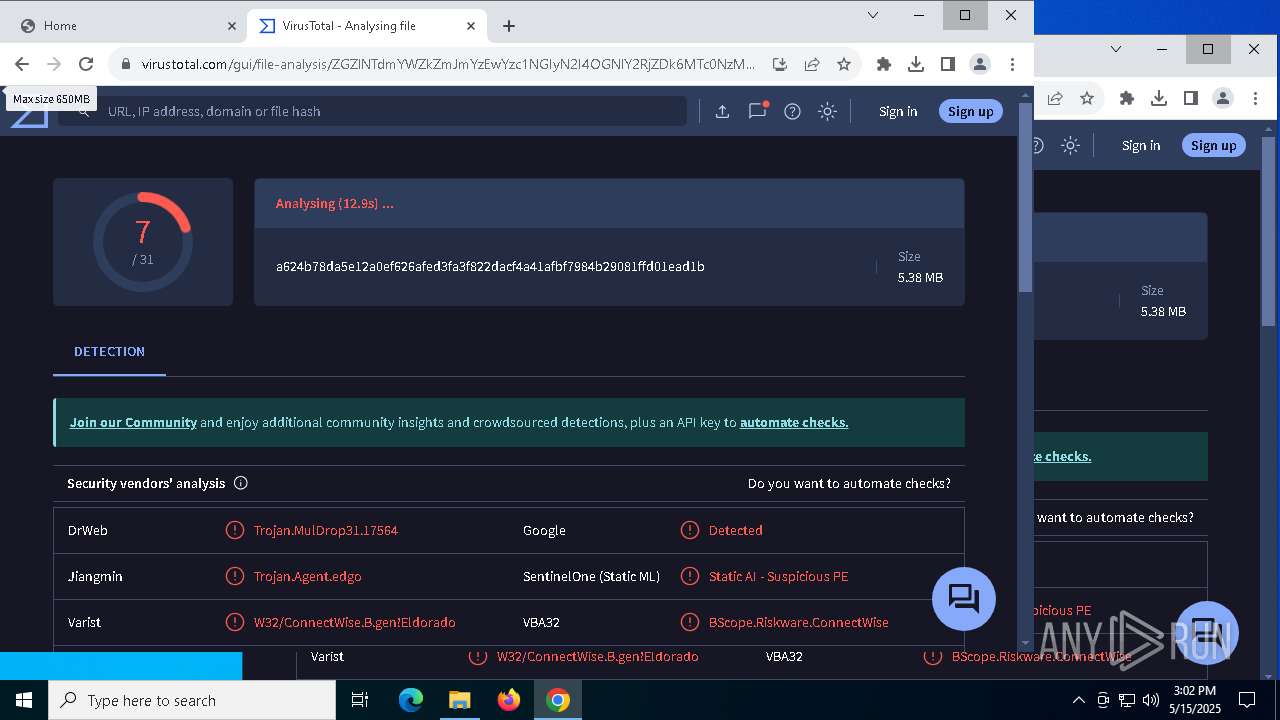Click Do you want to automate checks?
The width and height of the screenshot is (1280, 720).
pos(849,483)
